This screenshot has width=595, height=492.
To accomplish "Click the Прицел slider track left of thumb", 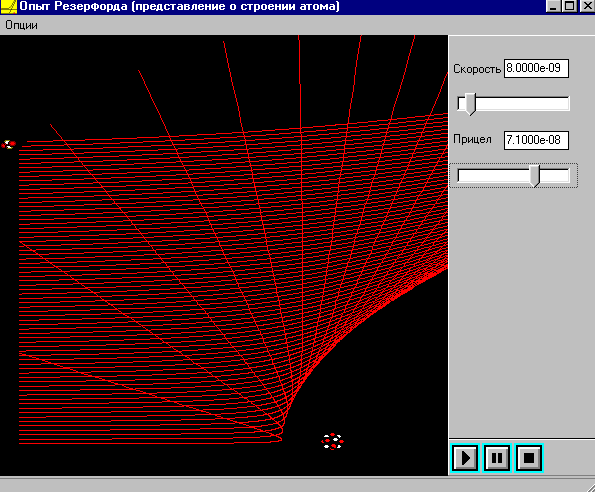I will [494, 176].
